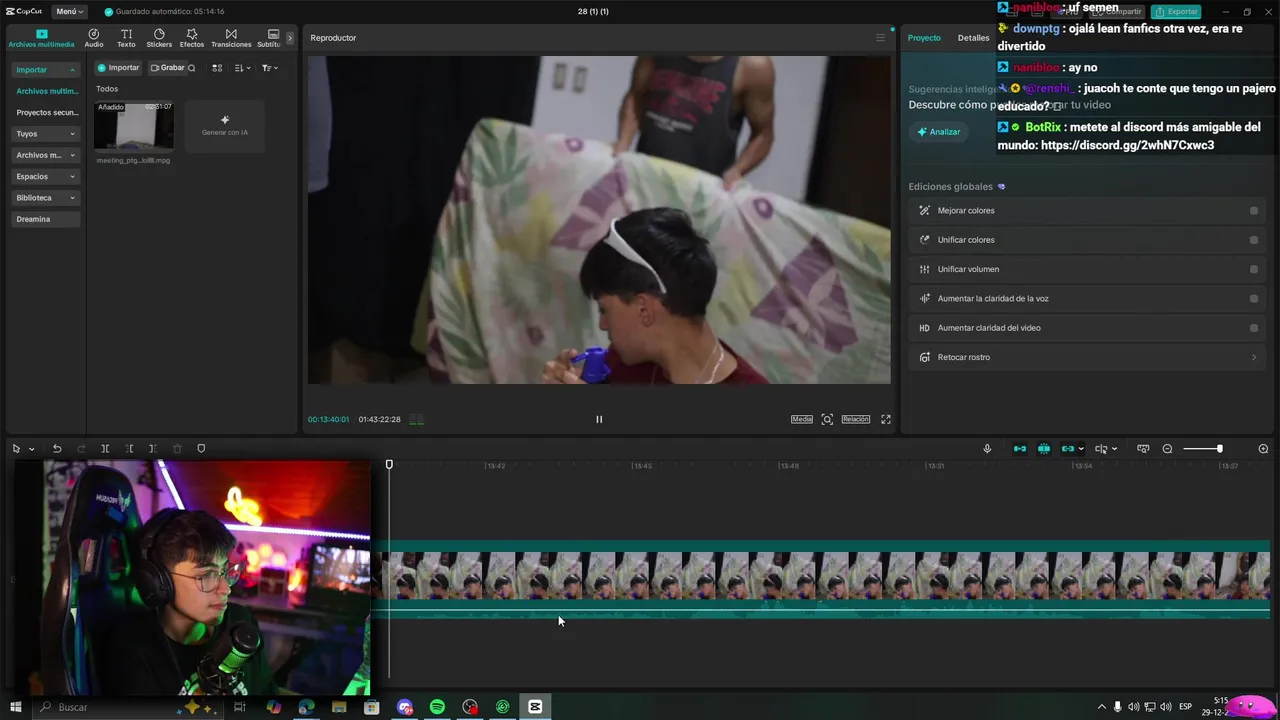Show more tabs with the right arrow
This screenshot has width=1280, height=720.
(x=290, y=38)
